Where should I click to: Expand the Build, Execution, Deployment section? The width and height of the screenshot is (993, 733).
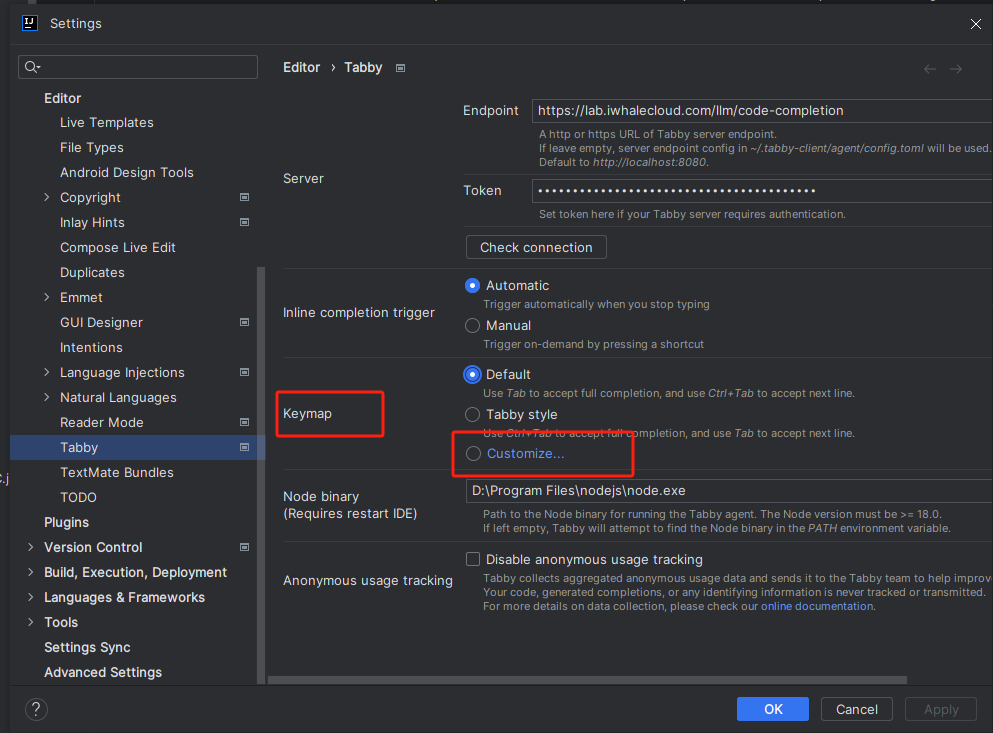(x=31, y=572)
